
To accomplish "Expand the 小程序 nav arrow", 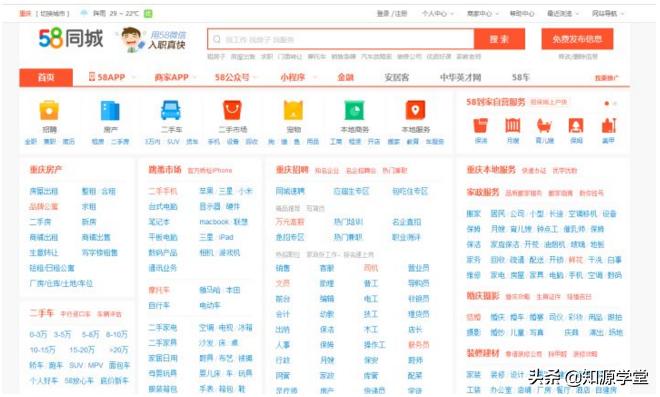I will coord(314,77).
